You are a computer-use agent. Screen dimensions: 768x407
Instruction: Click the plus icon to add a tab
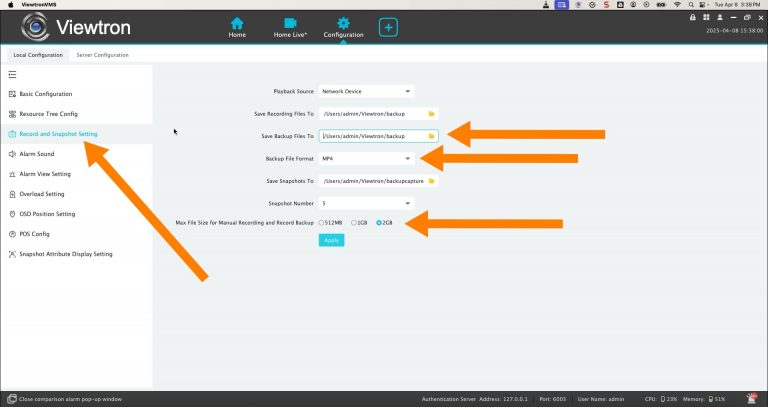387,27
